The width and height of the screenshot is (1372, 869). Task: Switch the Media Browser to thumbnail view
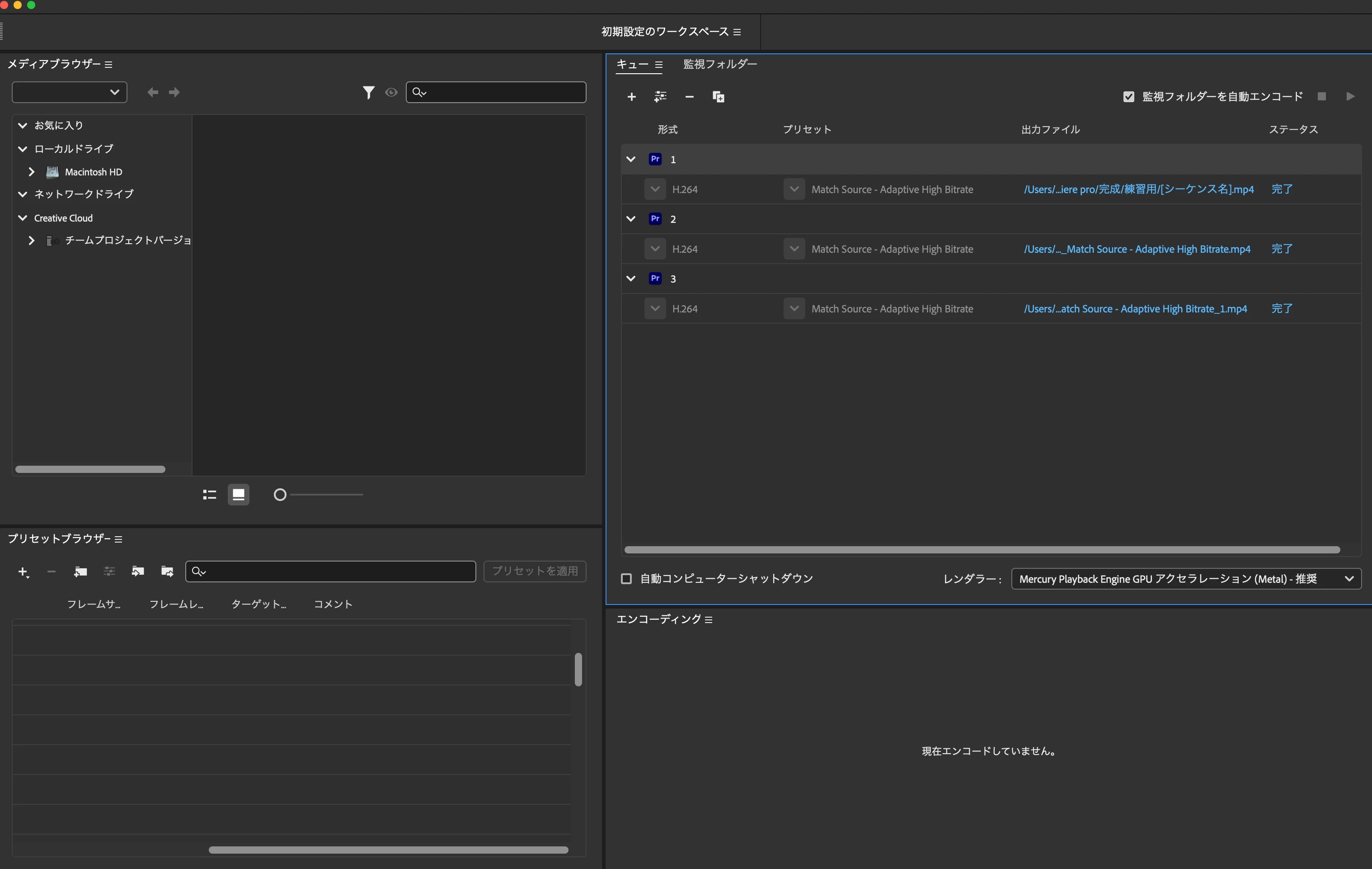click(x=238, y=494)
